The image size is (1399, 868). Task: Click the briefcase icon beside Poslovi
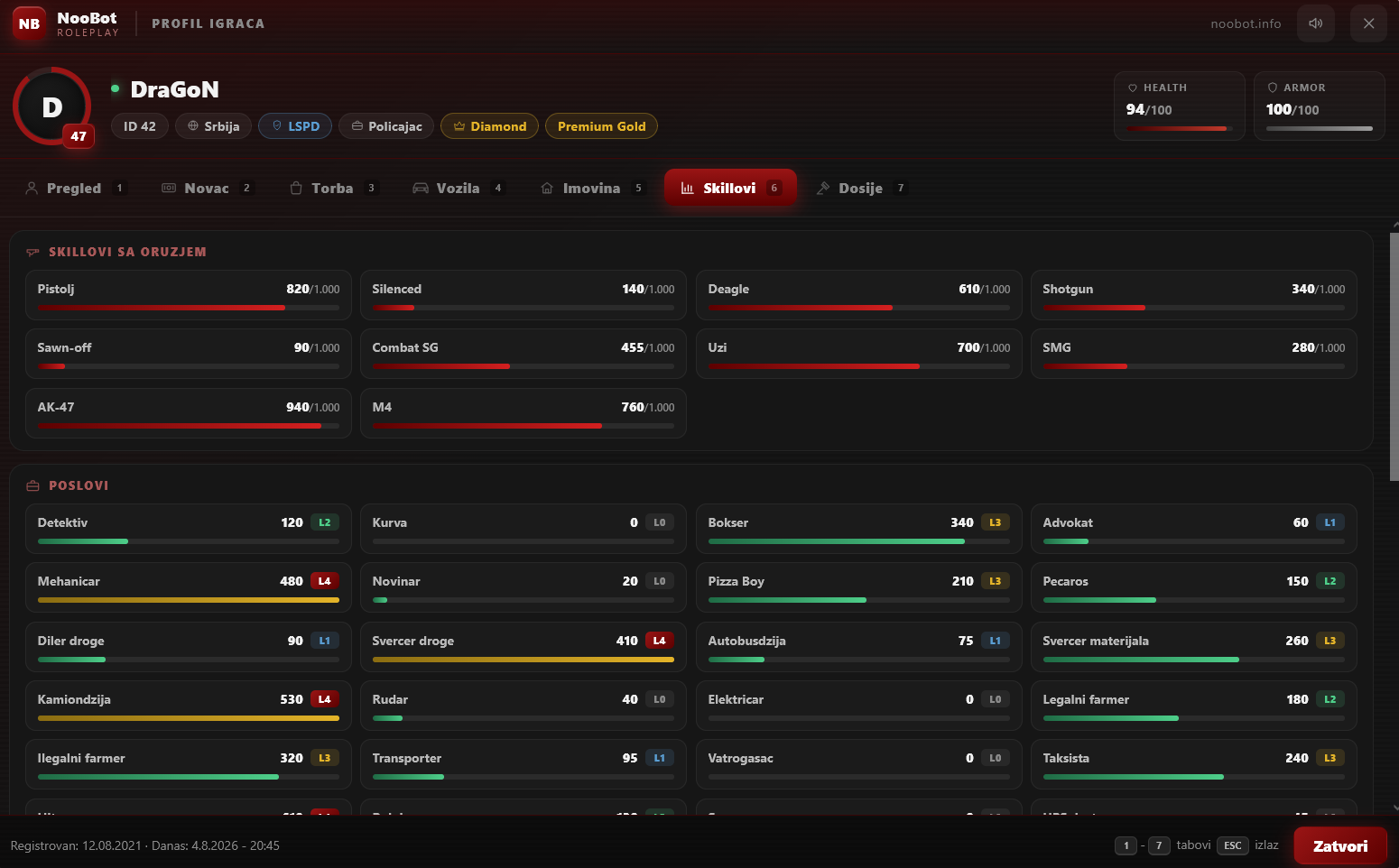[x=33, y=485]
